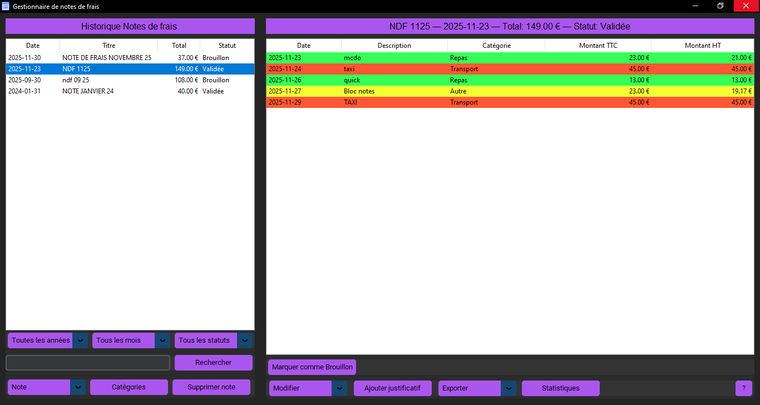
Task: Focus the search text field
Action: coord(88,363)
